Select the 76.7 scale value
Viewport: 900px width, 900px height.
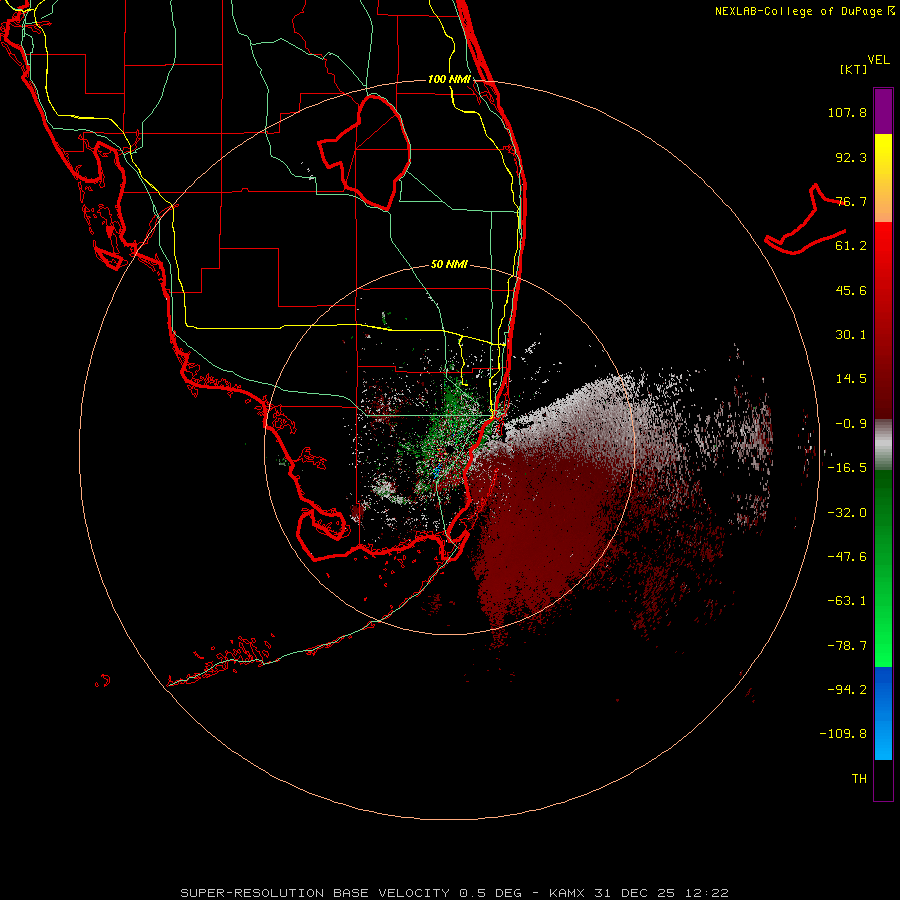851,201
